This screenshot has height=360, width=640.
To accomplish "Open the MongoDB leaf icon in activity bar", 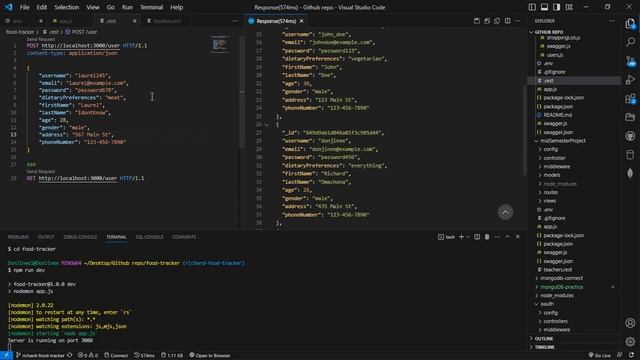I will tap(630, 173).
